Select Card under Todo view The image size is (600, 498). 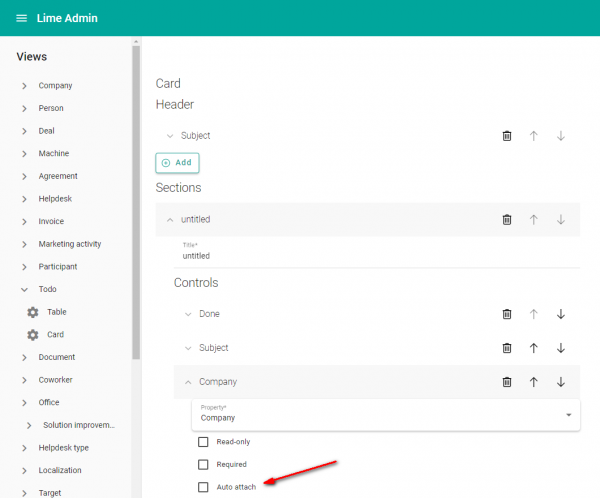click(x=55, y=335)
